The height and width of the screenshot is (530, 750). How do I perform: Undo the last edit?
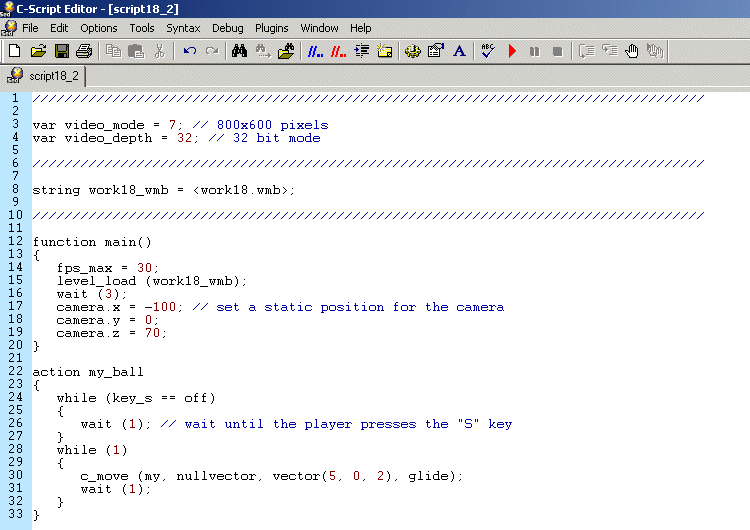pyautogui.click(x=189, y=50)
